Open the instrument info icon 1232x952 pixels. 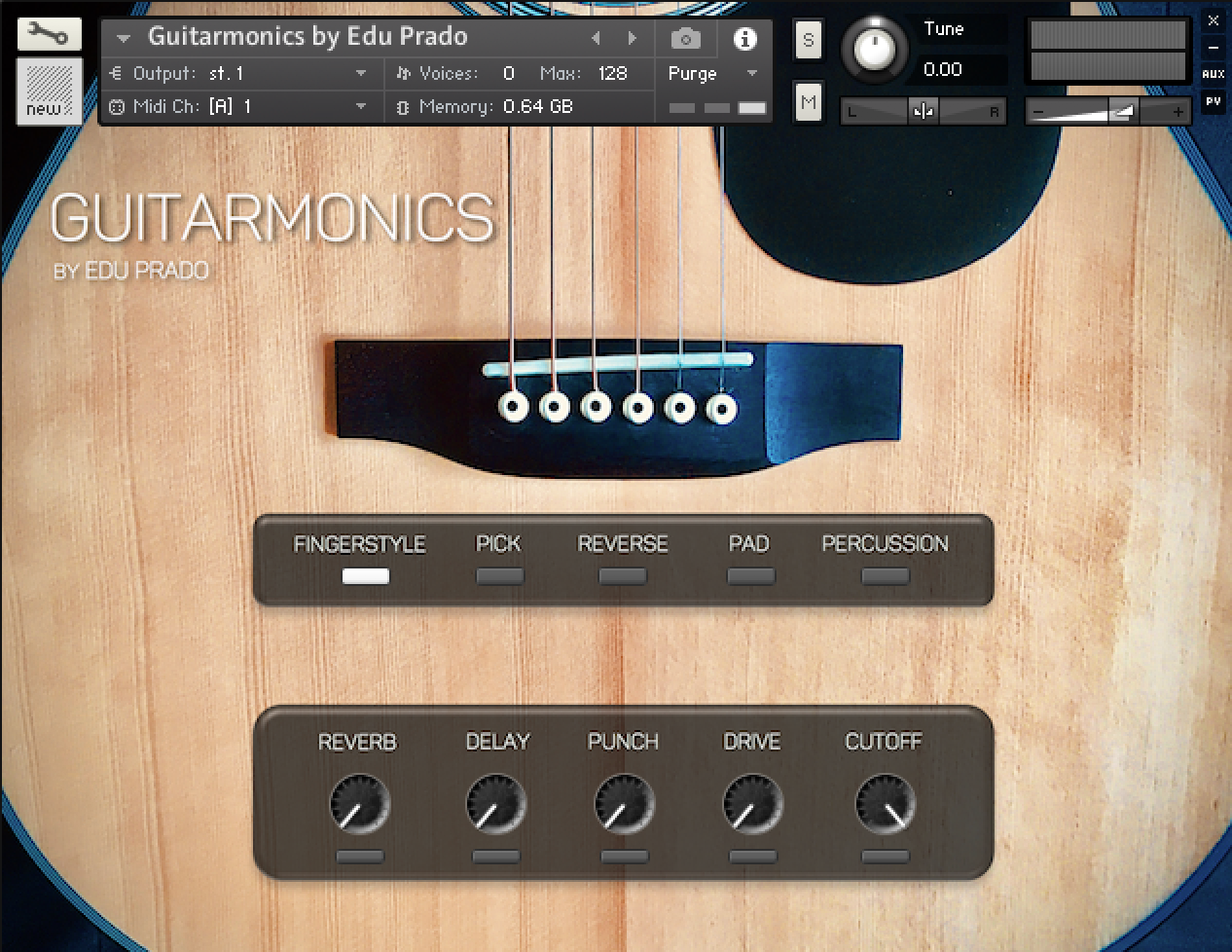(744, 39)
